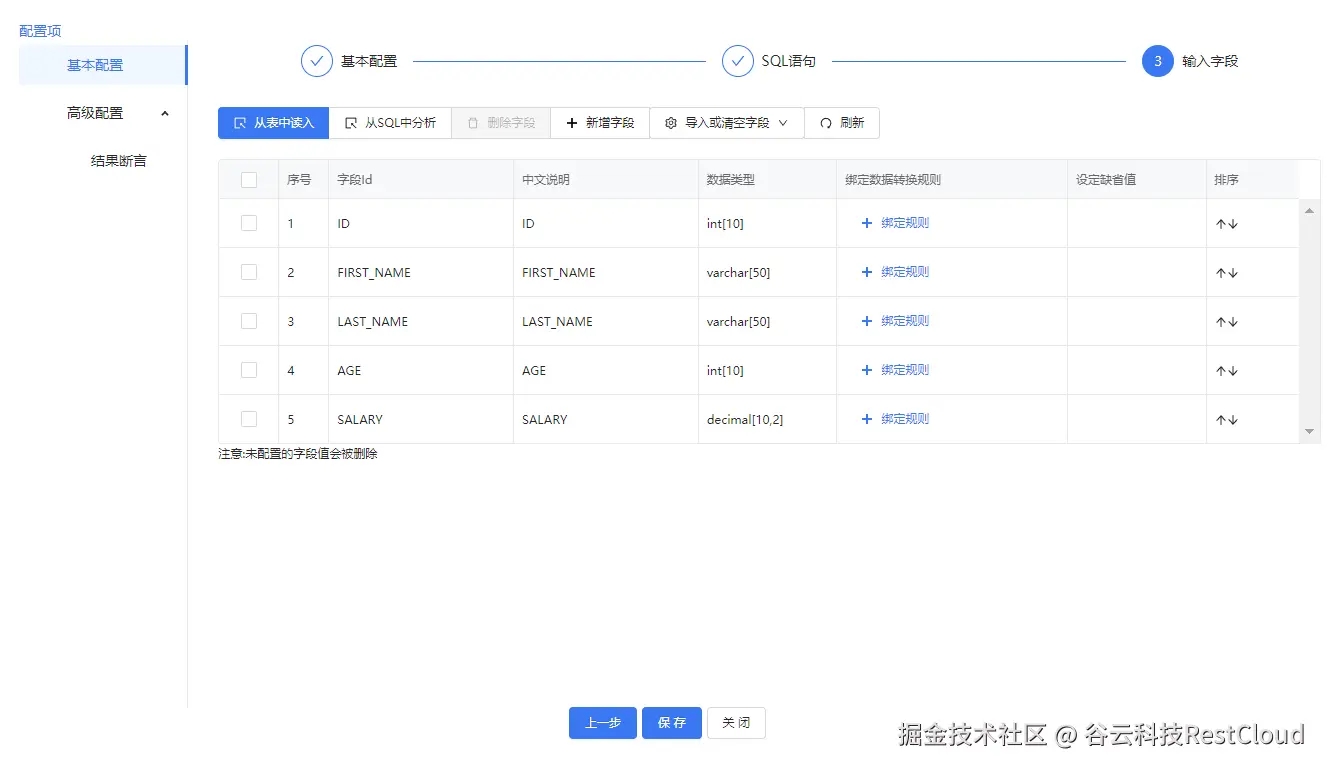Click the 中文说明 column header
The width and height of the screenshot is (1327, 770).
[606, 180]
